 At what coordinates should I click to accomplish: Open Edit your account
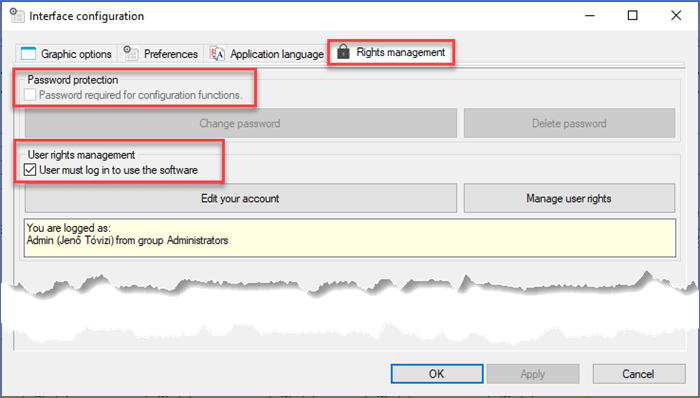241,198
